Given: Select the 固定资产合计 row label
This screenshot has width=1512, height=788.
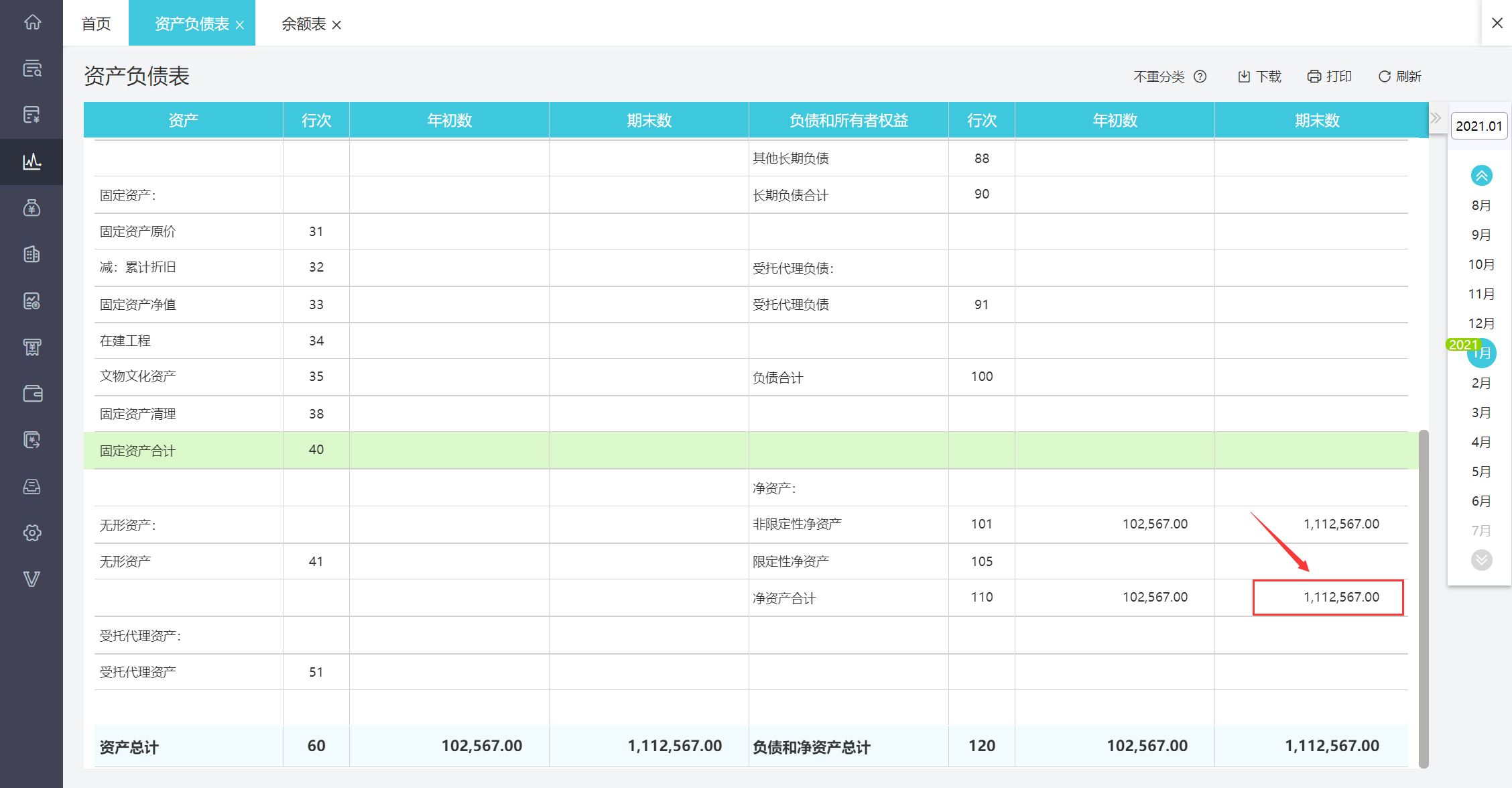Looking at the screenshot, I should click(137, 451).
